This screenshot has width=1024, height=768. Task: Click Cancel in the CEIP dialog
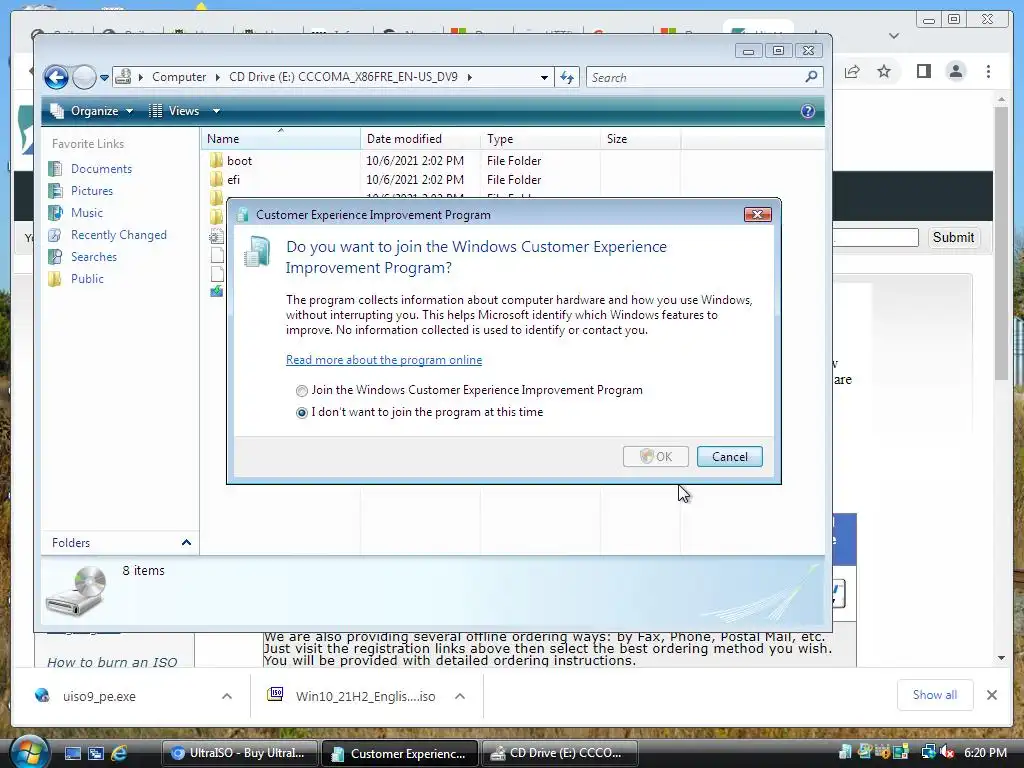pos(729,456)
